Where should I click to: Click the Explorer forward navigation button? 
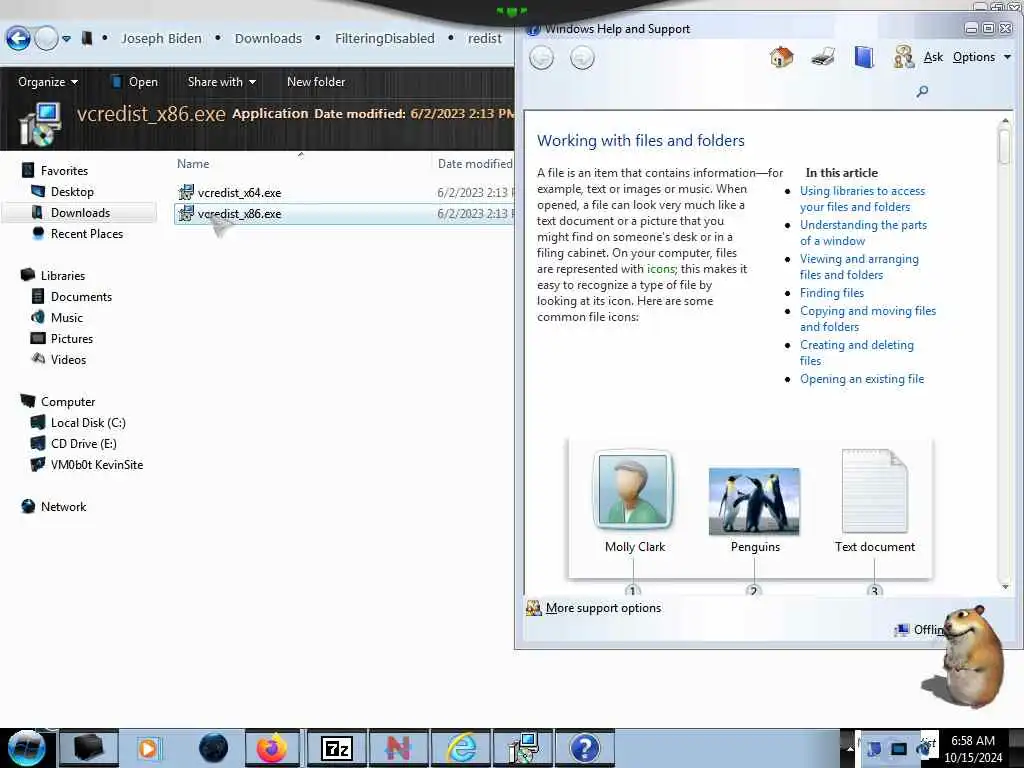pyautogui.click(x=46, y=39)
